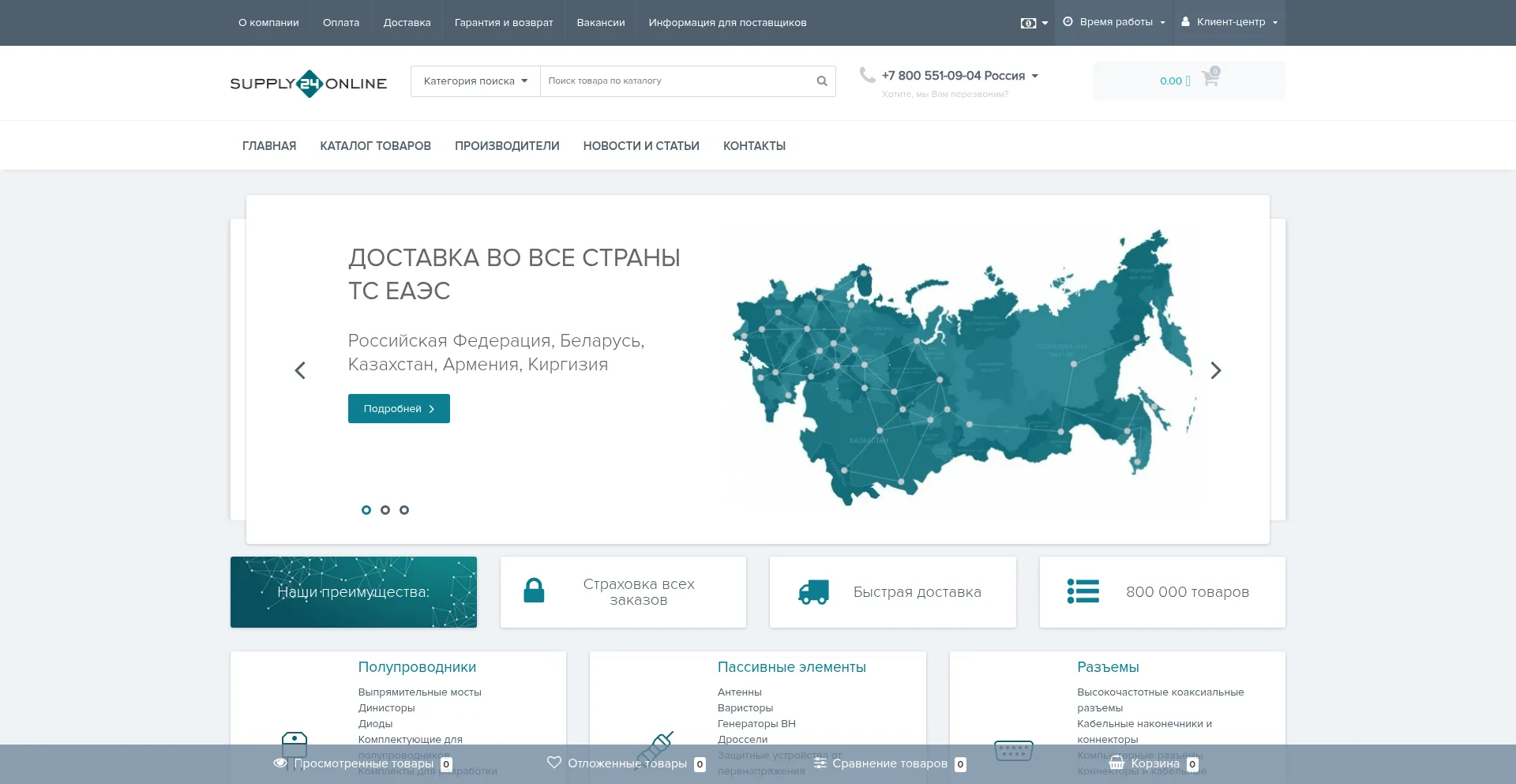
Task: Click the eye icon for viewed products
Action: (280, 763)
